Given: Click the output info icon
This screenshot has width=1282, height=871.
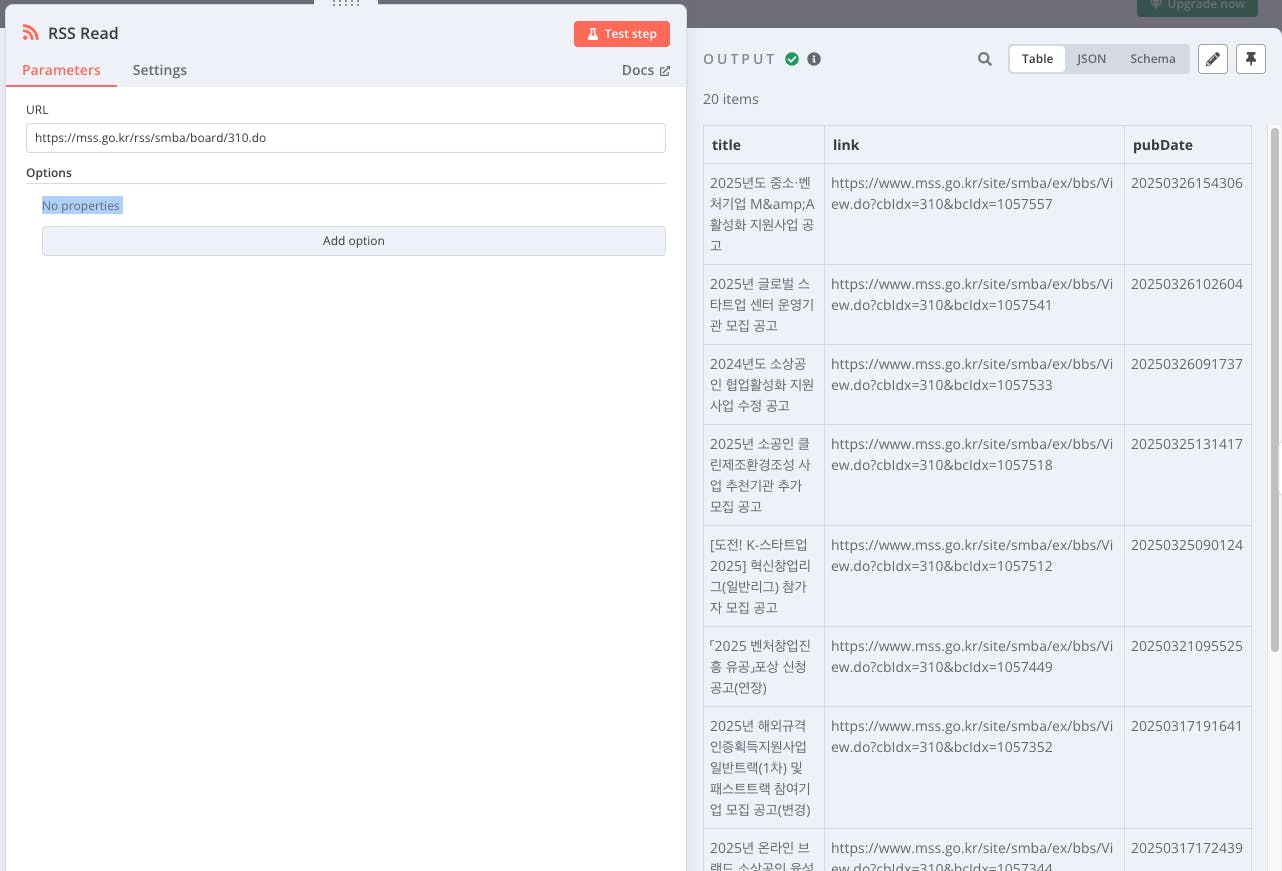Looking at the screenshot, I should point(814,59).
